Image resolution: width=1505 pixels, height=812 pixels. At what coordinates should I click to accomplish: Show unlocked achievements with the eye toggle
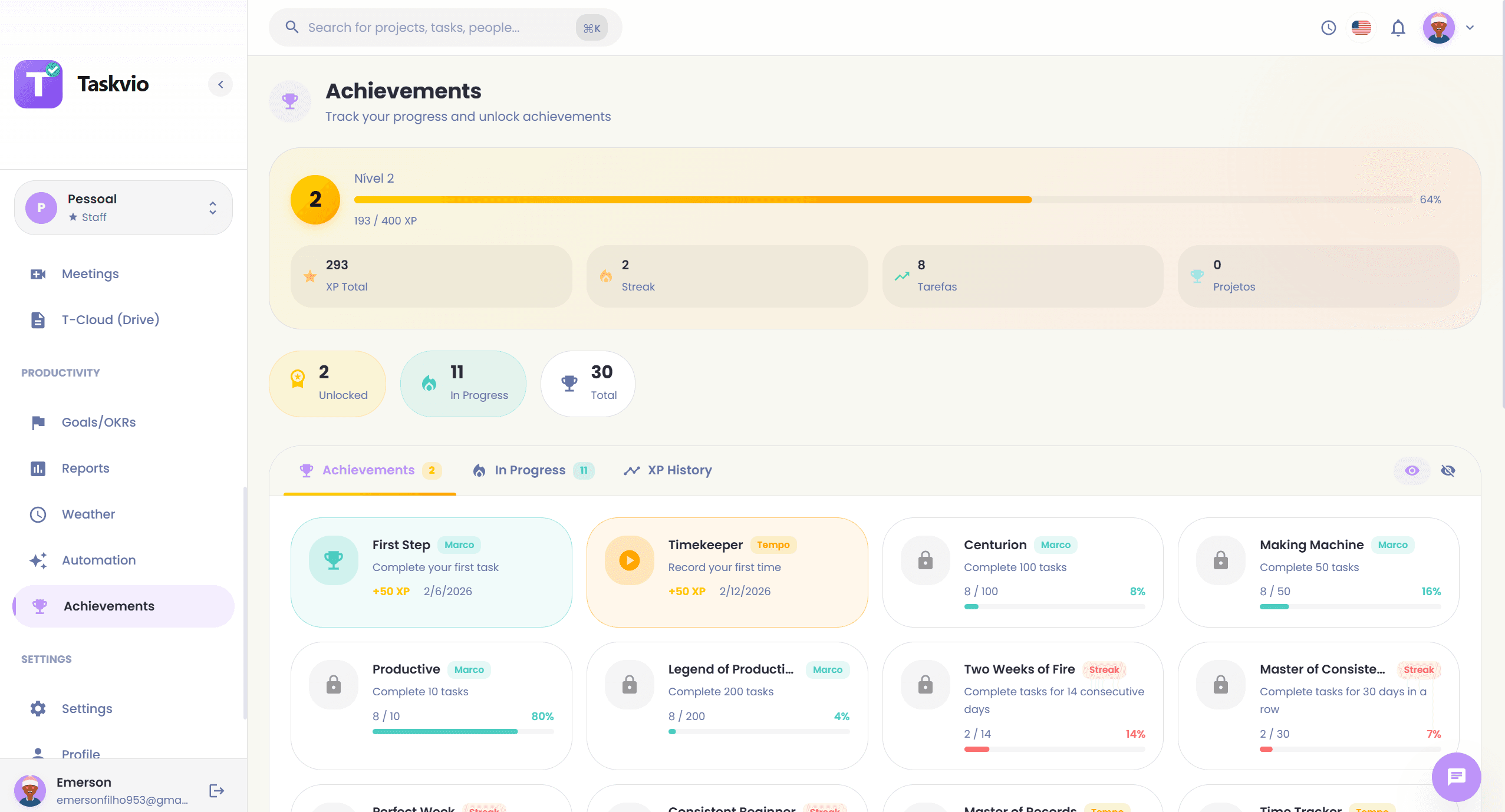pos(1411,470)
